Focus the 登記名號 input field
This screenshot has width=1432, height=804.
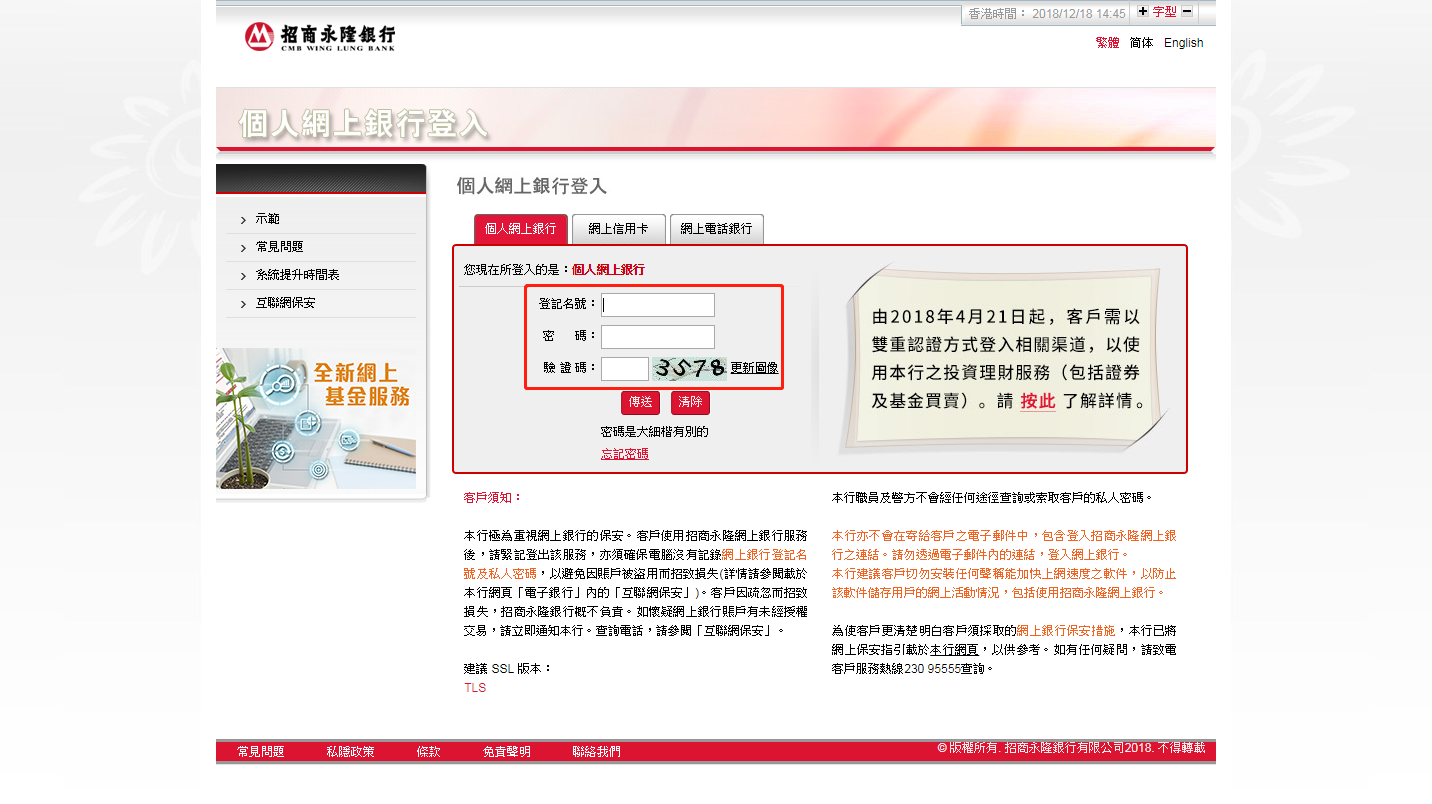658,305
